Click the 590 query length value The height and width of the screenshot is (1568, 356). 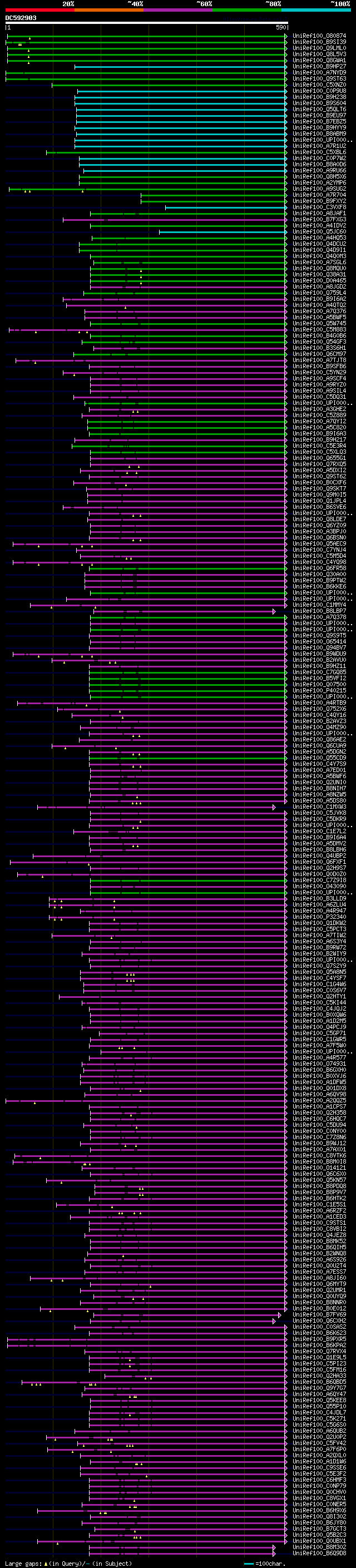tap(280, 27)
